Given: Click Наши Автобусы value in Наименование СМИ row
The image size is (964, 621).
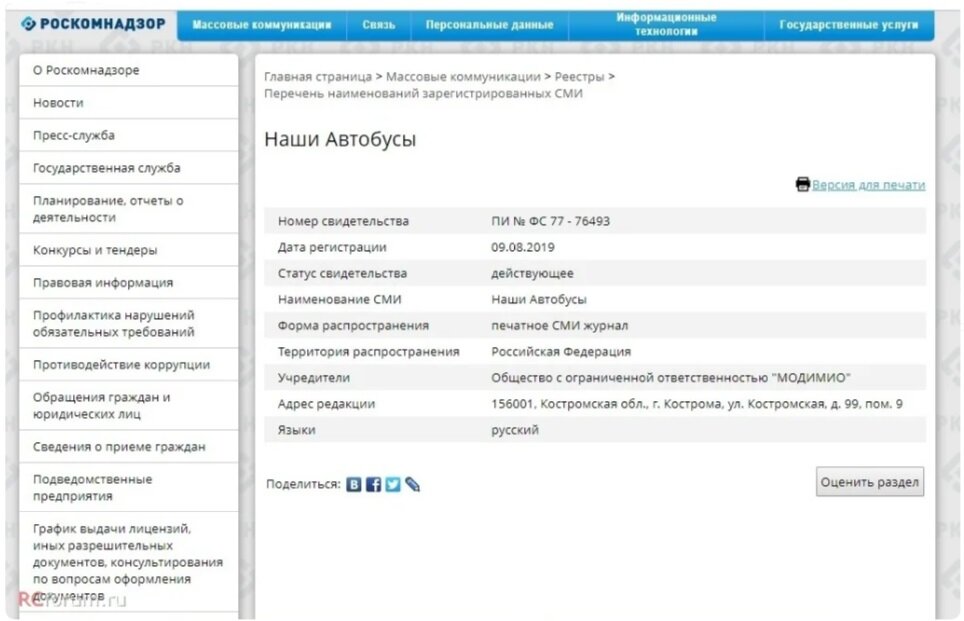Looking at the screenshot, I should pyautogui.click(x=539, y=299).
